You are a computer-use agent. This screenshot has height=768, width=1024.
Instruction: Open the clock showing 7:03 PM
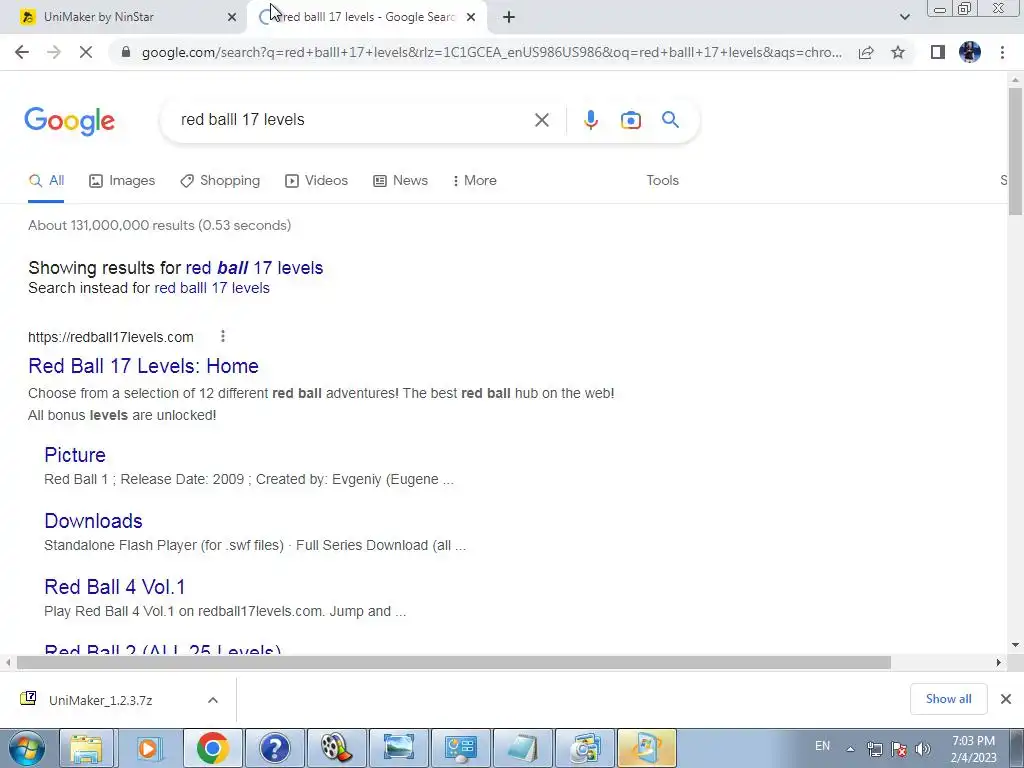pos(974,749)
